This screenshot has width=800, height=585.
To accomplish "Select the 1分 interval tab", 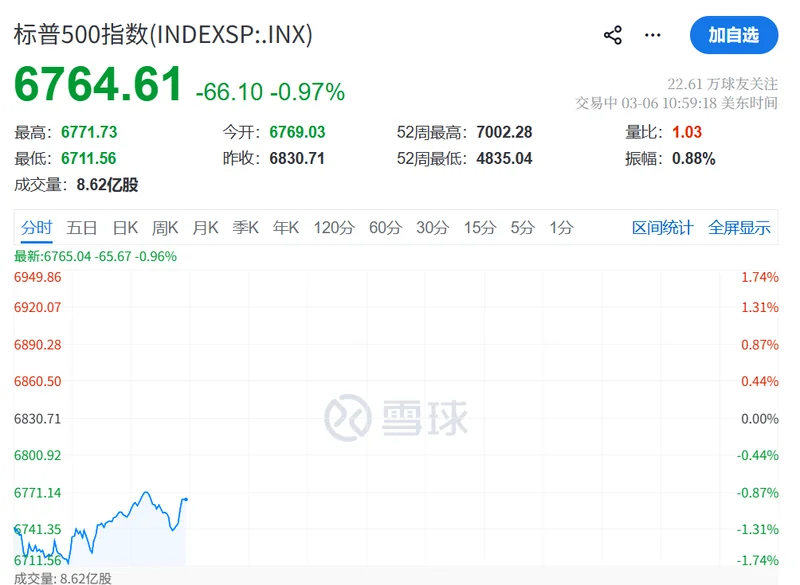I will [561, 227].
